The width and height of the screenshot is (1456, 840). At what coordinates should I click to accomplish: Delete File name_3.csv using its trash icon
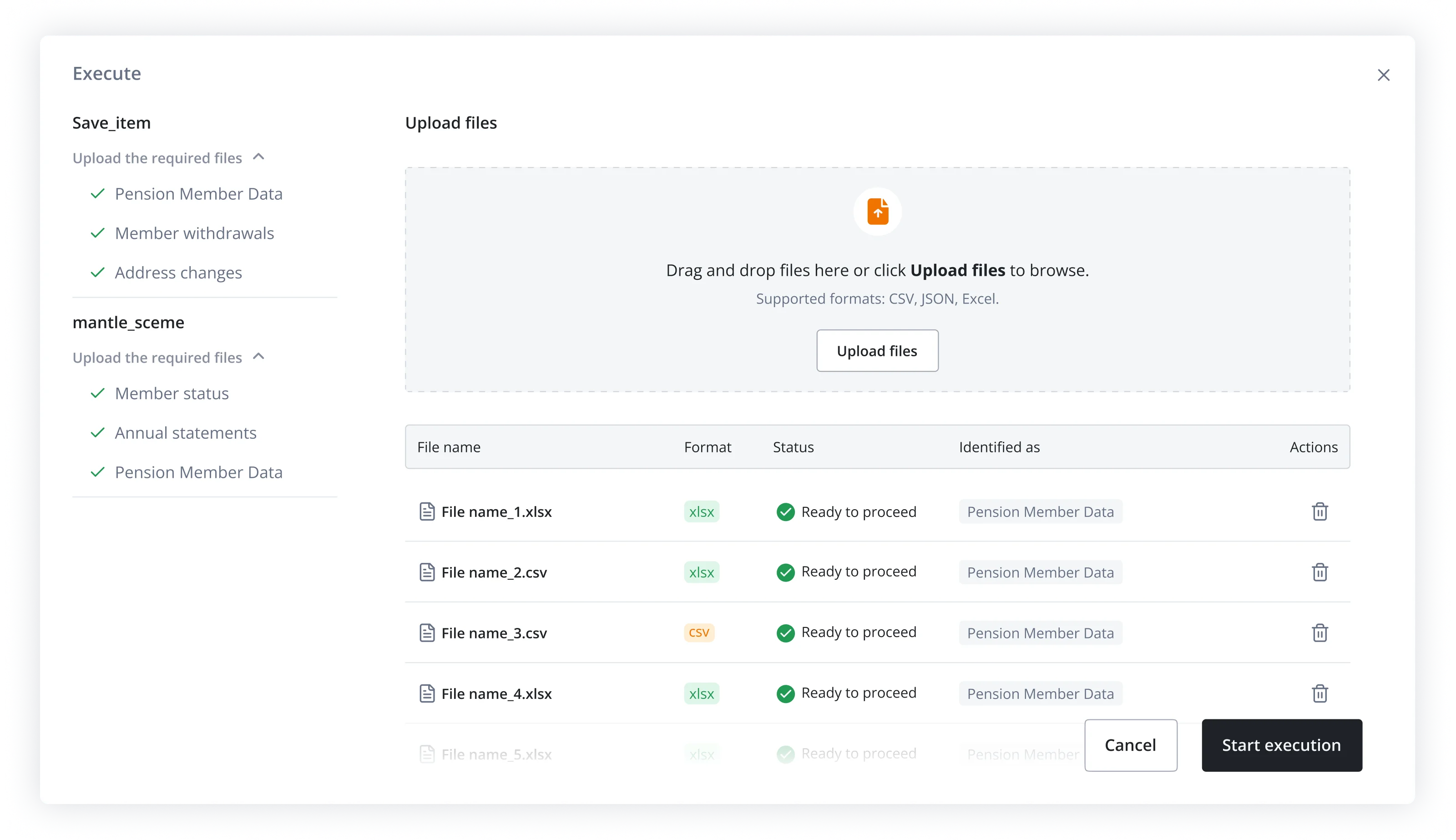1320,633
